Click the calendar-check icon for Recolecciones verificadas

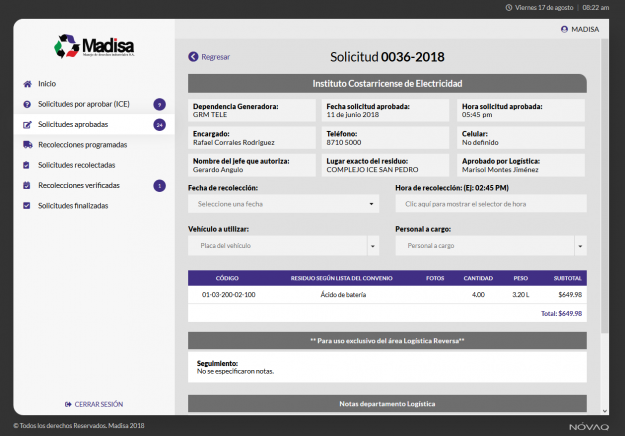(x=27, y=185)
